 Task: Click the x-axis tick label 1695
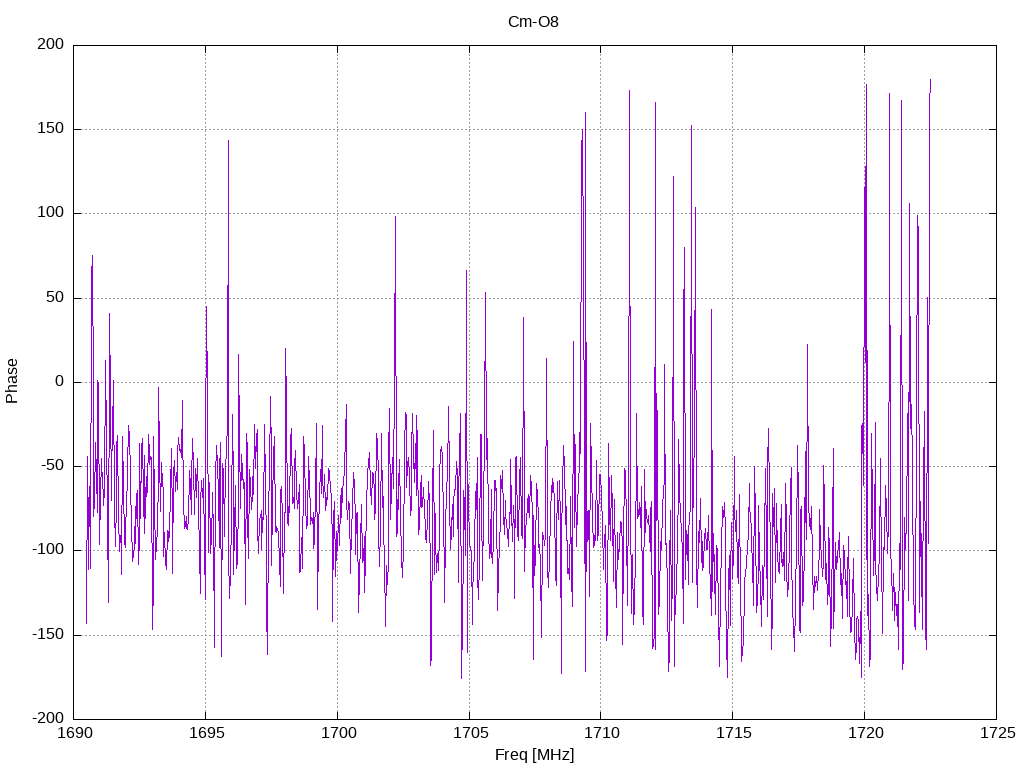pyautogui.click(x=206, y=733)
